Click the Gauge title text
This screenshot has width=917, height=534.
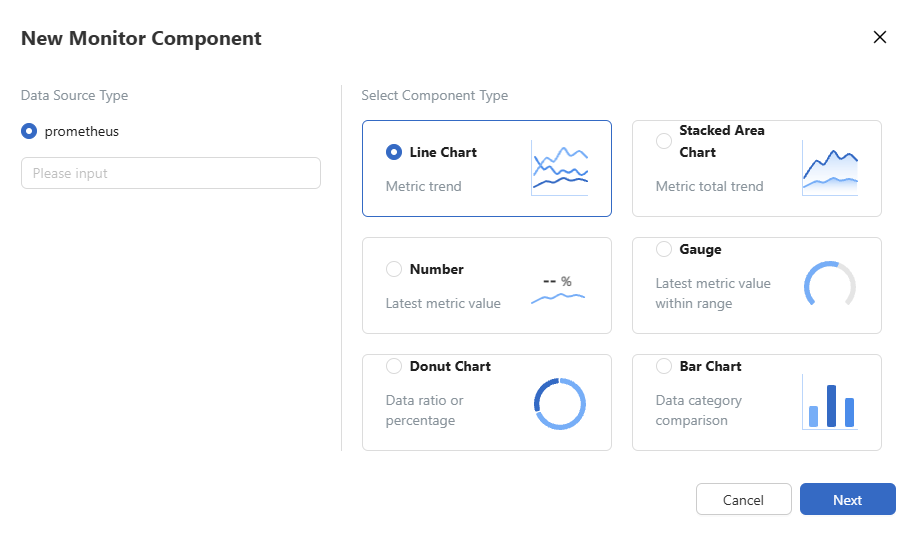pyautogui.click(x=700, y=250)
